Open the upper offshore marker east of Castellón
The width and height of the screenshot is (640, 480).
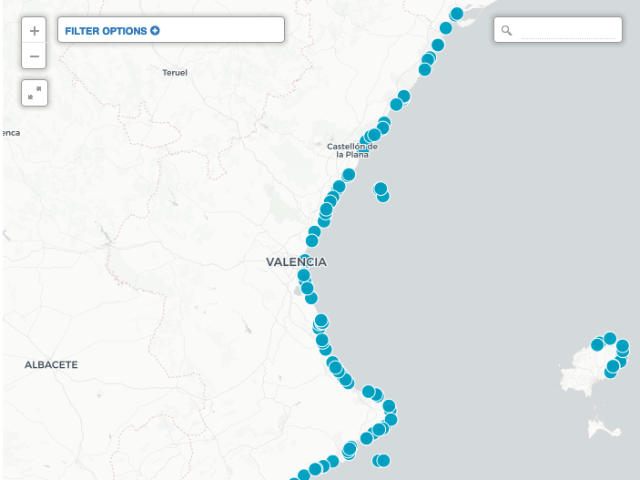380,189
